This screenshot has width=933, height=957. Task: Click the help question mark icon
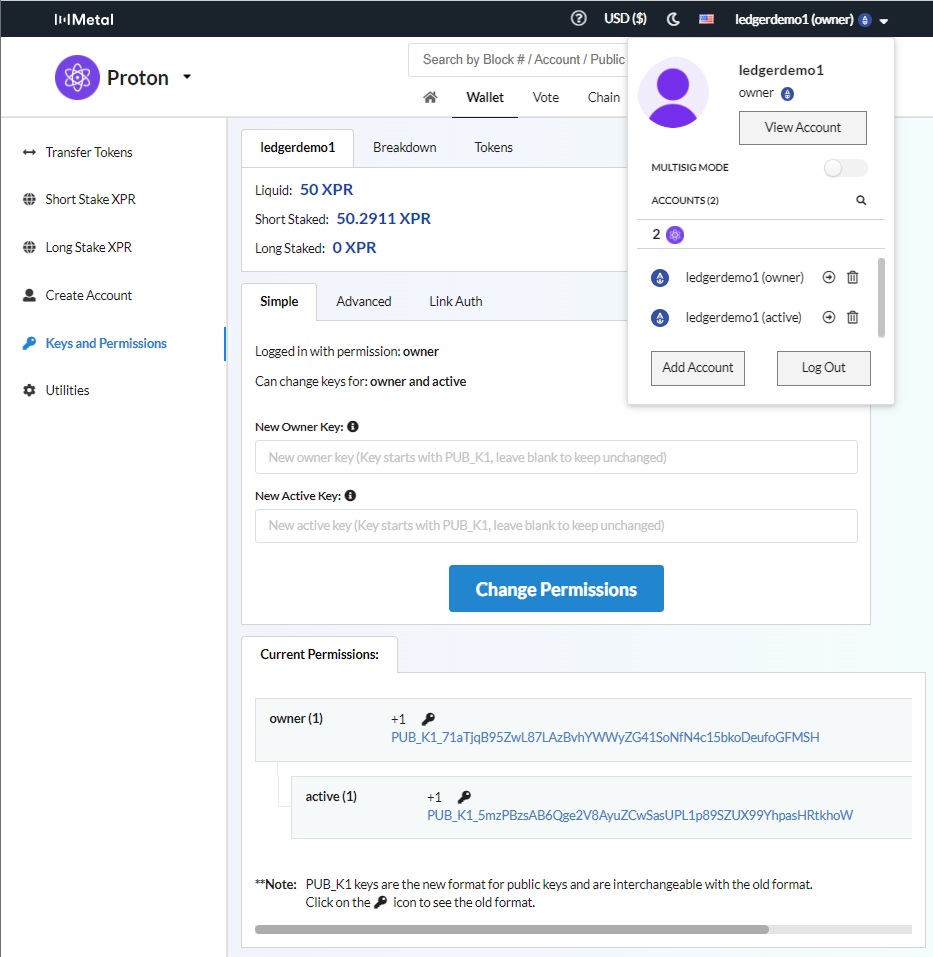[578, 18]
